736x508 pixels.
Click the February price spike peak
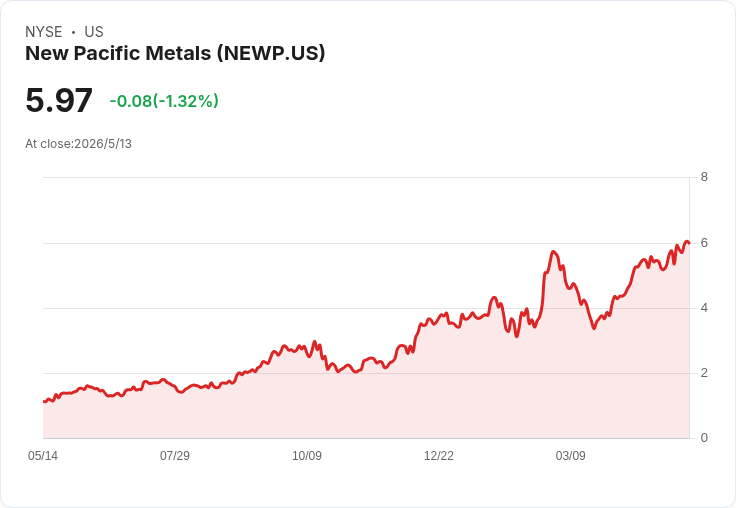pos(554,252)
